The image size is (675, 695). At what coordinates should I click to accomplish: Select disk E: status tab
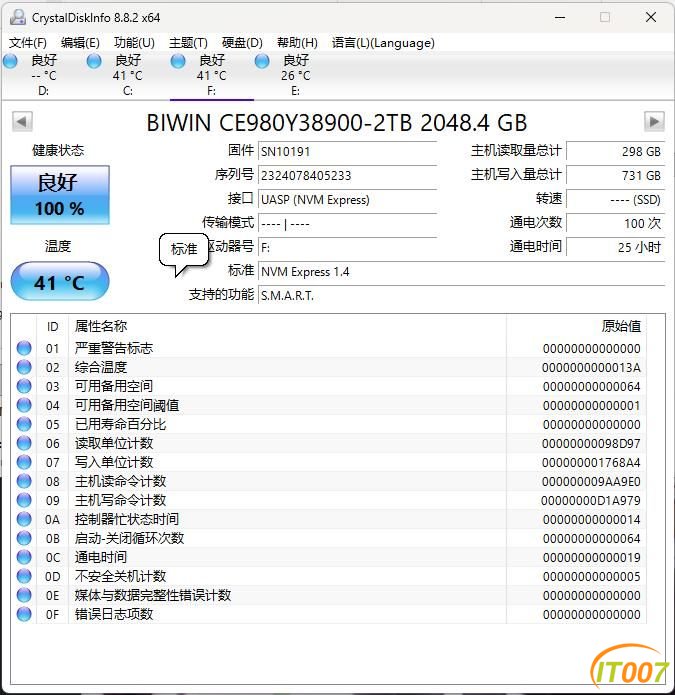[296, 75]
